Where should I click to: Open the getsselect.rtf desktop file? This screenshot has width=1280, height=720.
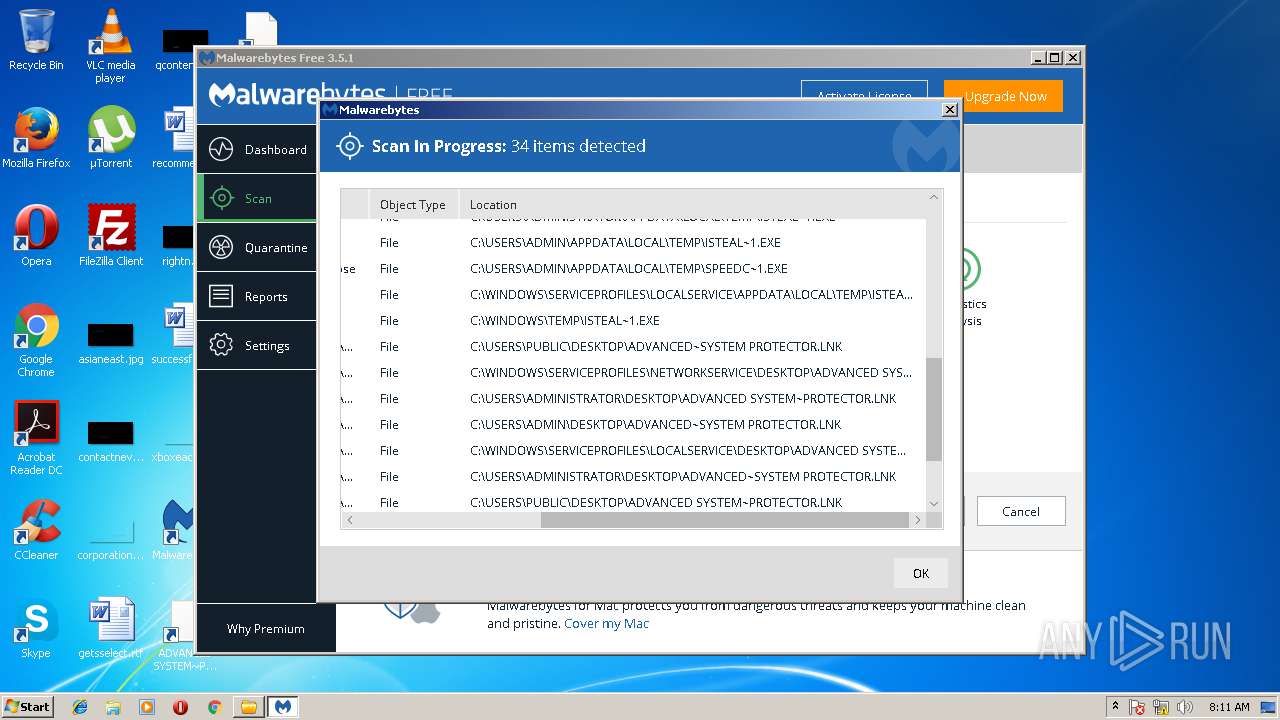coord(110,628)
